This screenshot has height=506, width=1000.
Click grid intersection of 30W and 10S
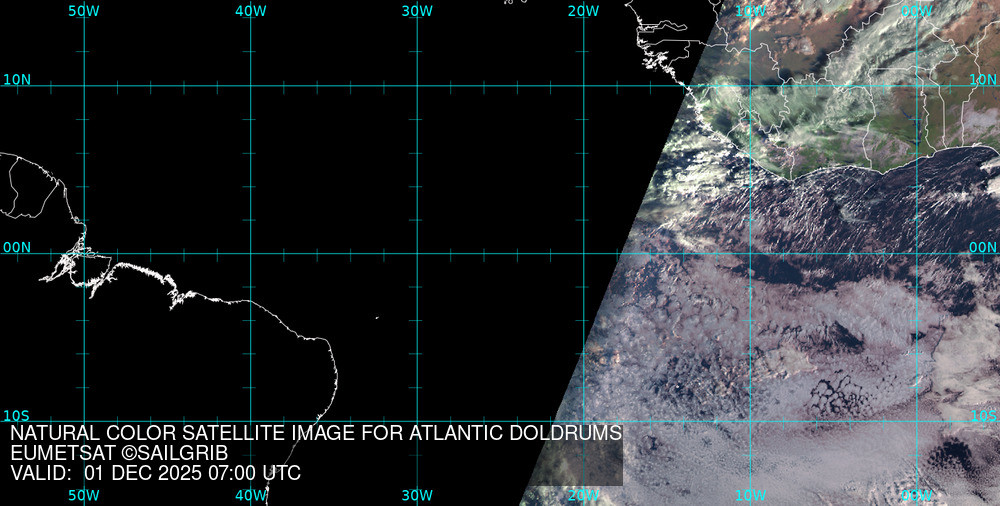tap(417, 421)
